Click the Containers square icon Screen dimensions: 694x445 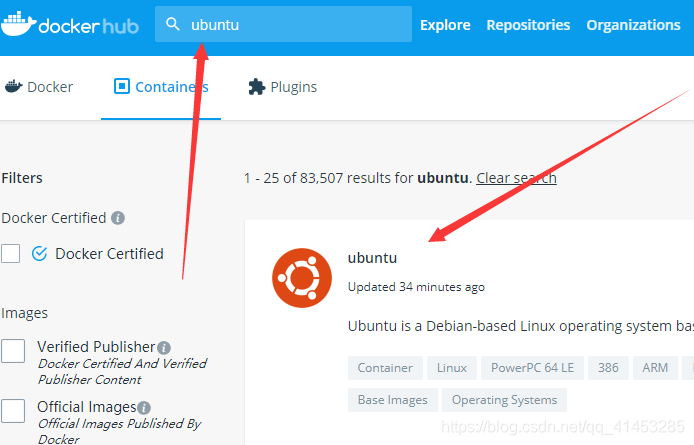122,86
